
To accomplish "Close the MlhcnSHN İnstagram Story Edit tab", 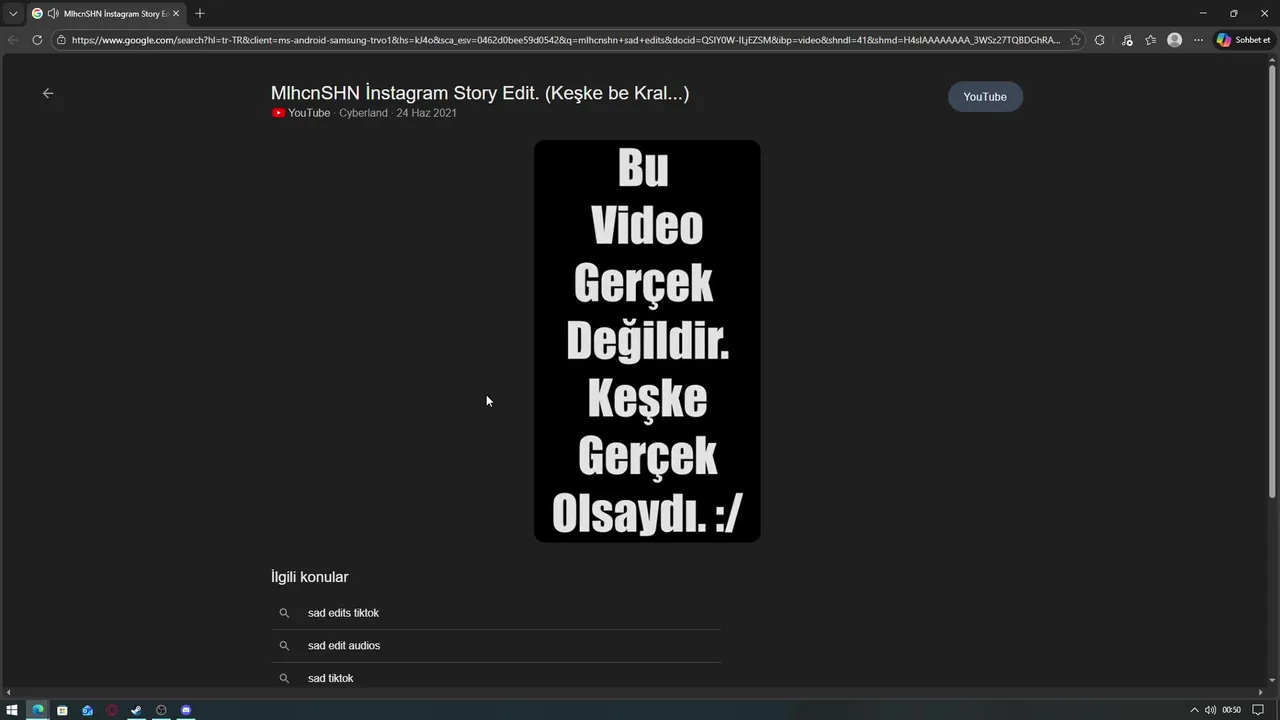I will (176, 13).
